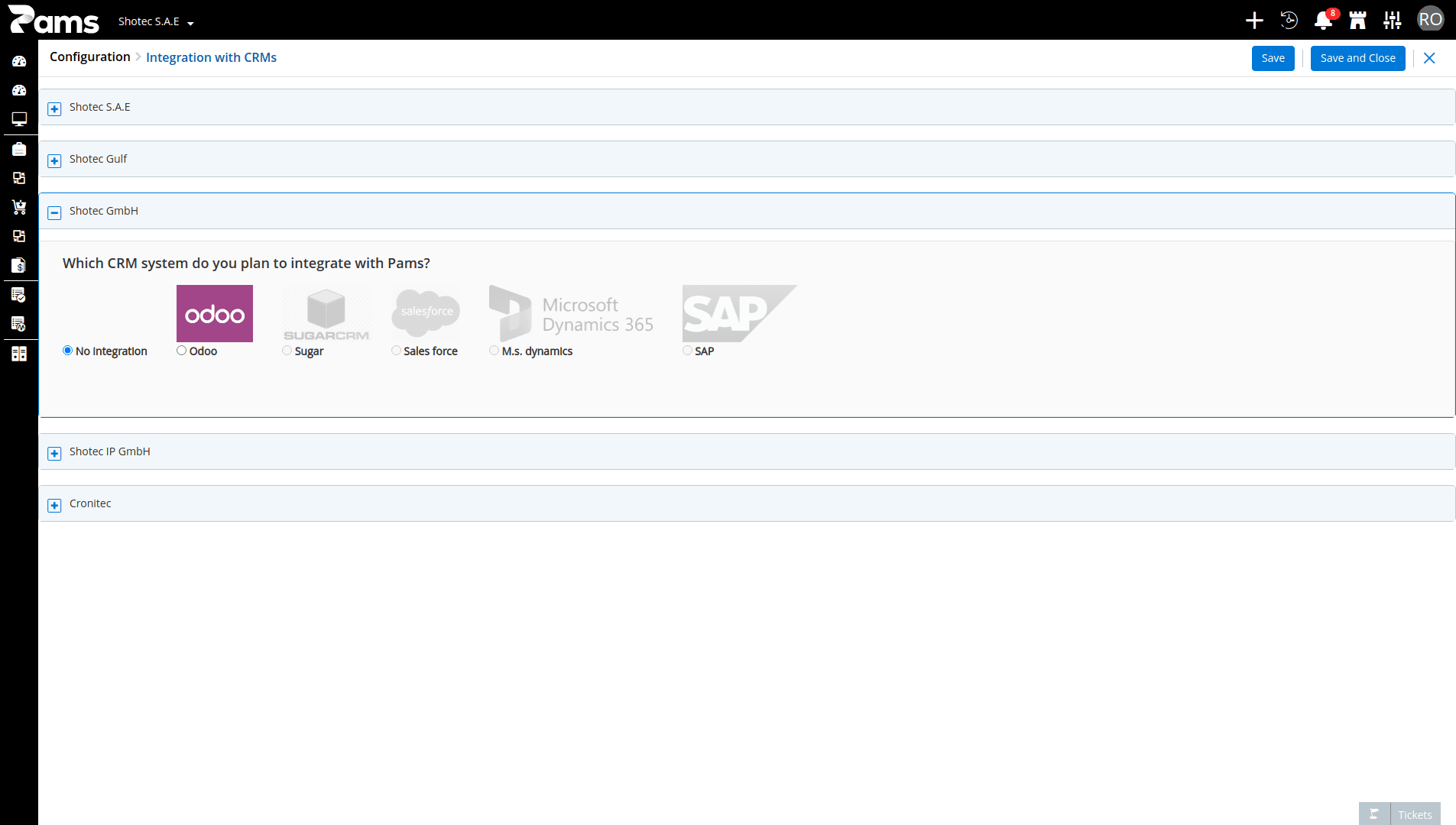This screenshot has height=825, width=1456.
Task: Open the Shotec S.A.E company dropdown
Action: 156,21
